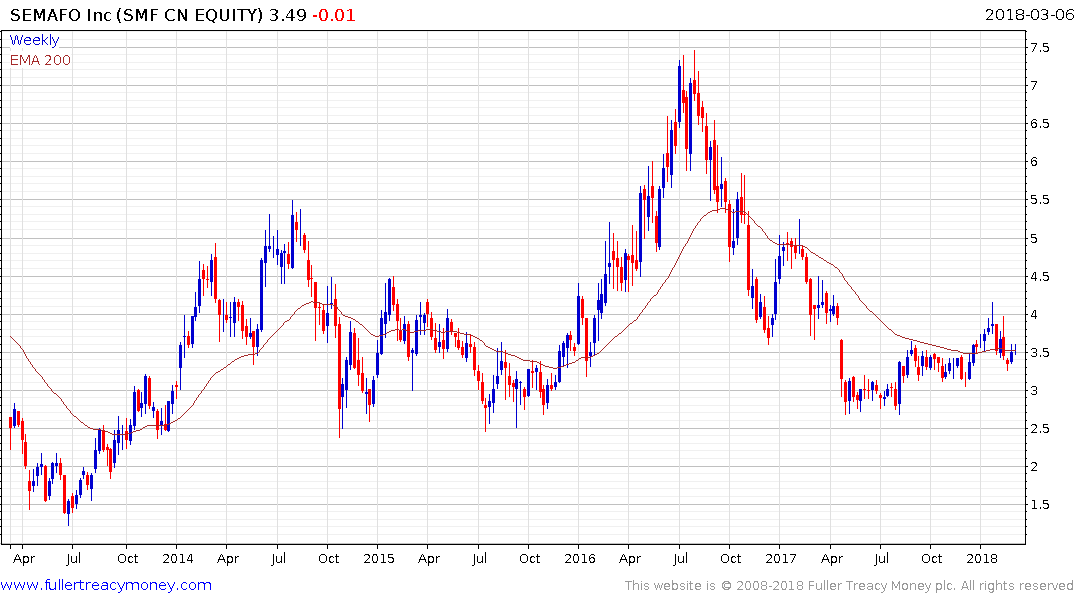1075x600 pixels.
Task: Click the 4 price axis label
Action: [1035, 315]
